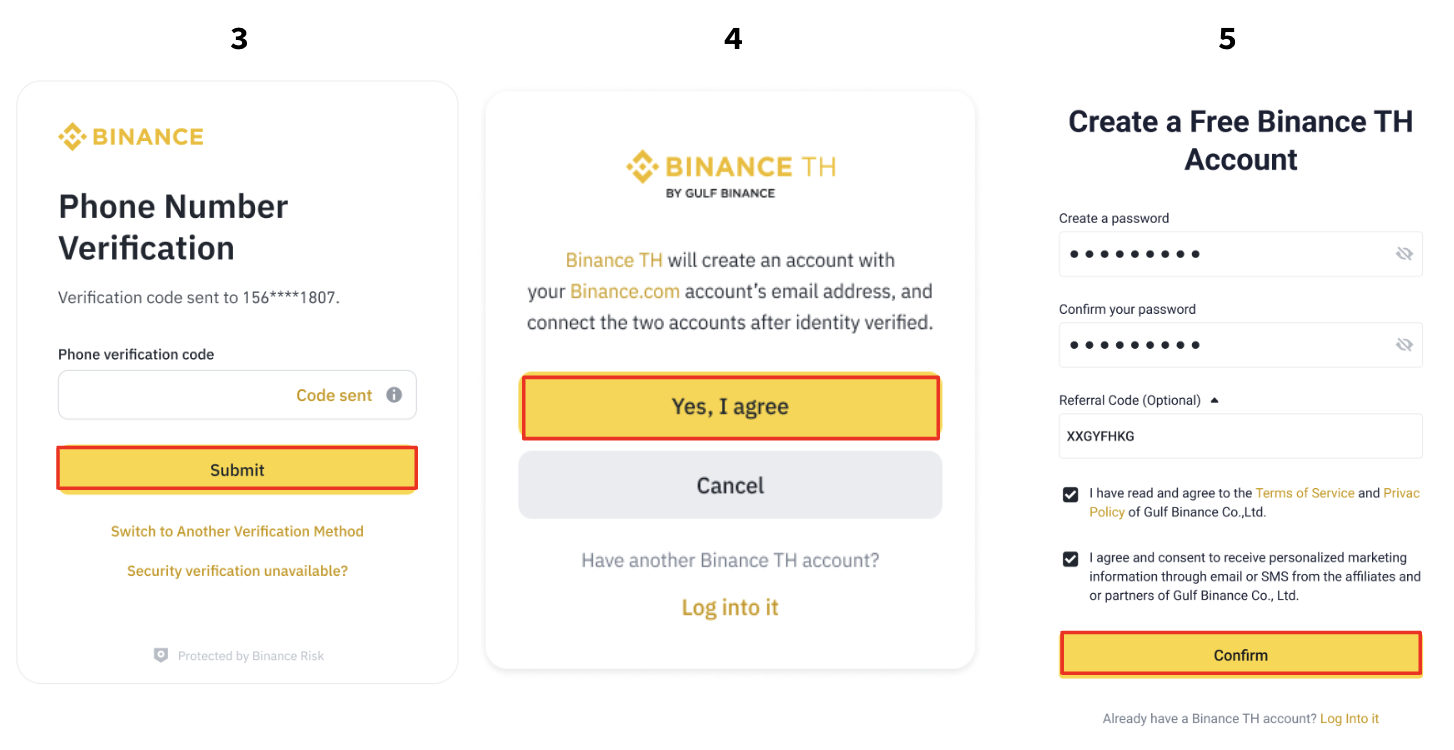Click the Confirm button to create account

(x=1240, y=655)
